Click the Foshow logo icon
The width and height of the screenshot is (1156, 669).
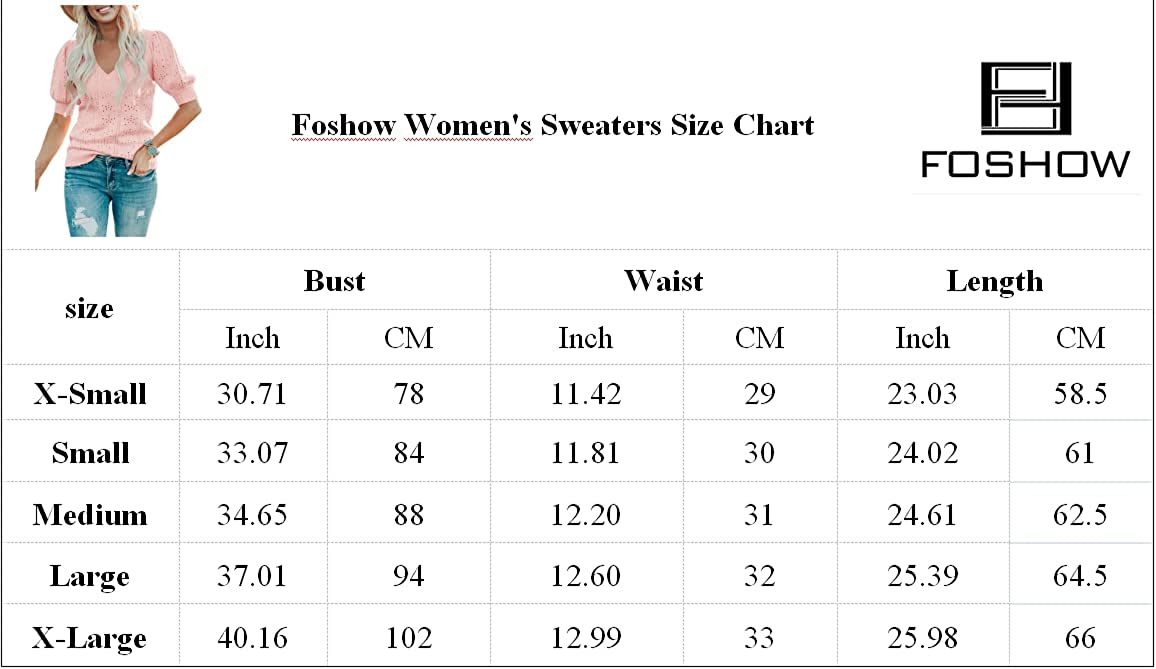(1025, 99)
